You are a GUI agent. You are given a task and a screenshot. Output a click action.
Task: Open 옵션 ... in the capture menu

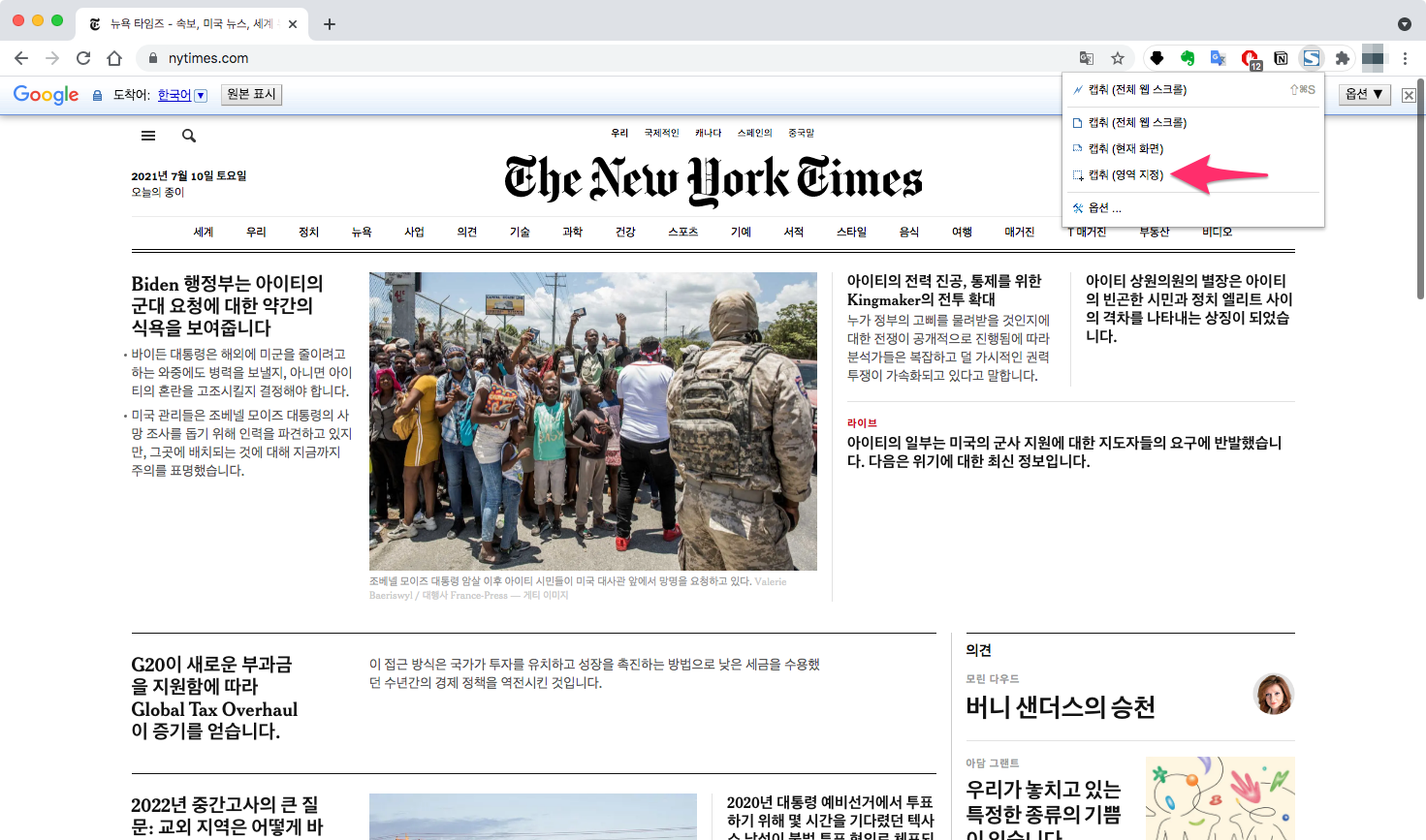[1193, 207]
